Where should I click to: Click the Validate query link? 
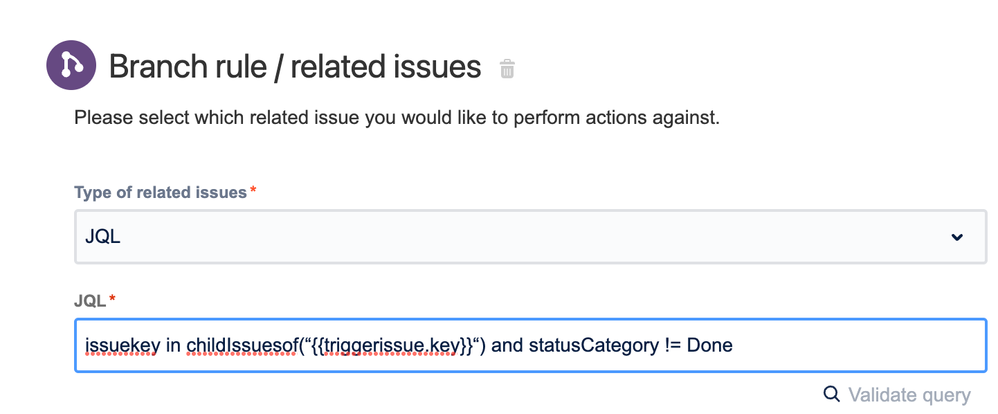[909, 394]
